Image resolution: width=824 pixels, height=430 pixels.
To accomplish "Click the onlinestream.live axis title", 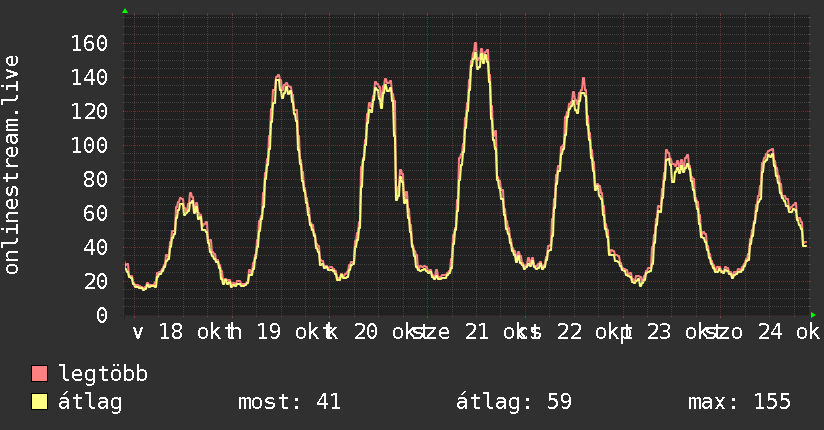I will pos(11,165).
